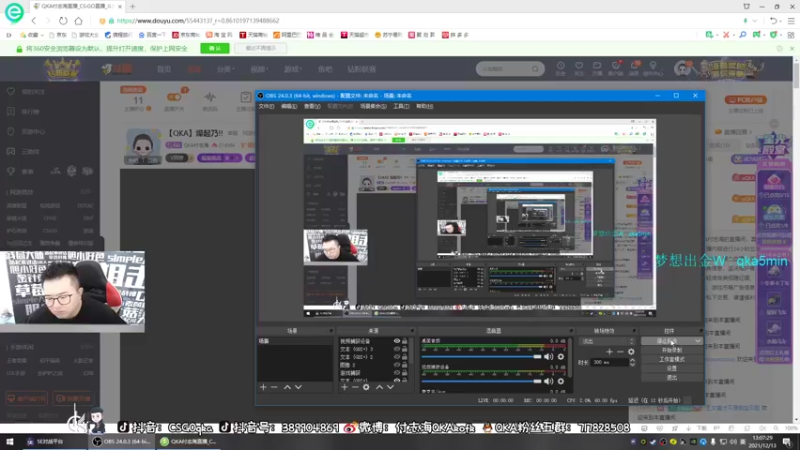
Task: Open the OBS 编辑 menu
Action: [289, 106]
